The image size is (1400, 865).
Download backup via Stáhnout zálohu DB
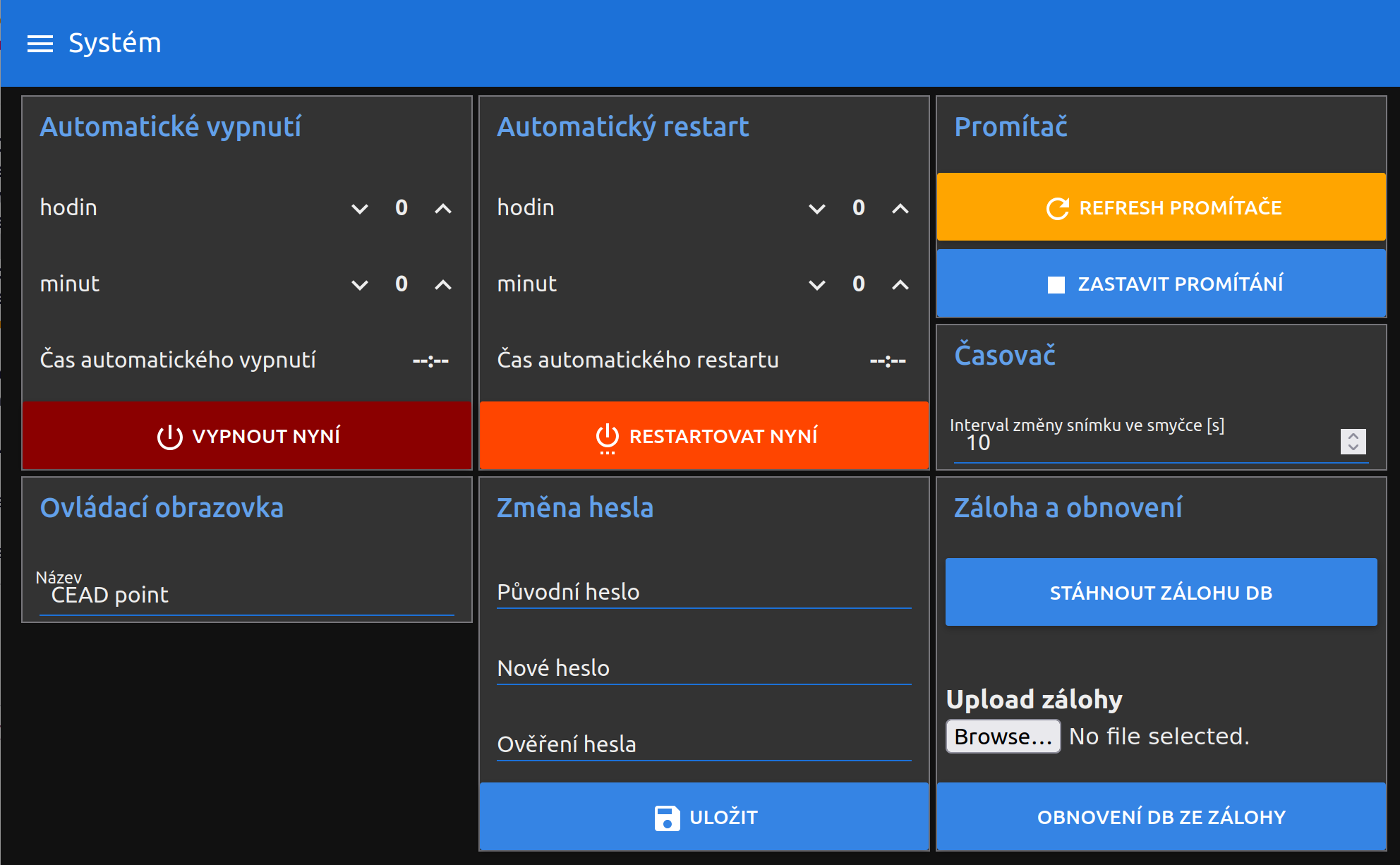click(1161, 593)
